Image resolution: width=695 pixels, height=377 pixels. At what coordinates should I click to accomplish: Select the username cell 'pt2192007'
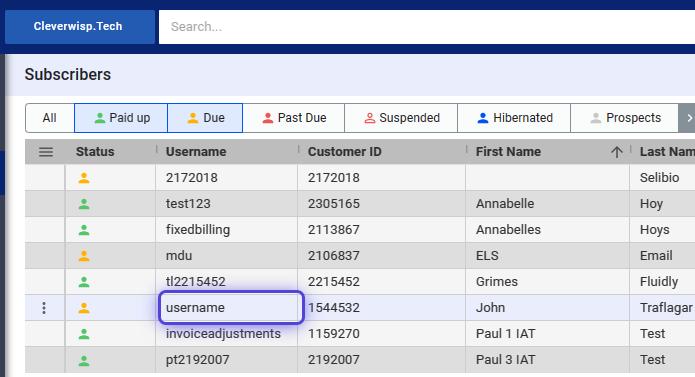226,360
